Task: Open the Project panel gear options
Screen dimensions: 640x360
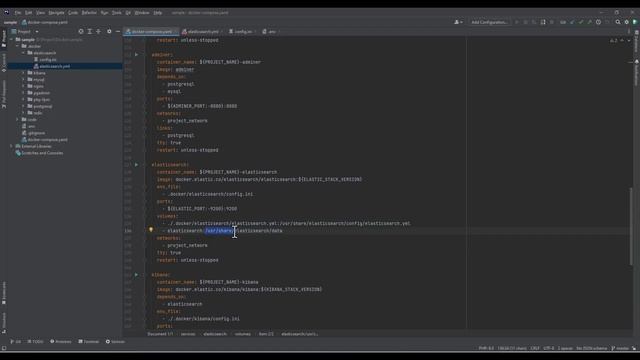Action: point(109,31)
